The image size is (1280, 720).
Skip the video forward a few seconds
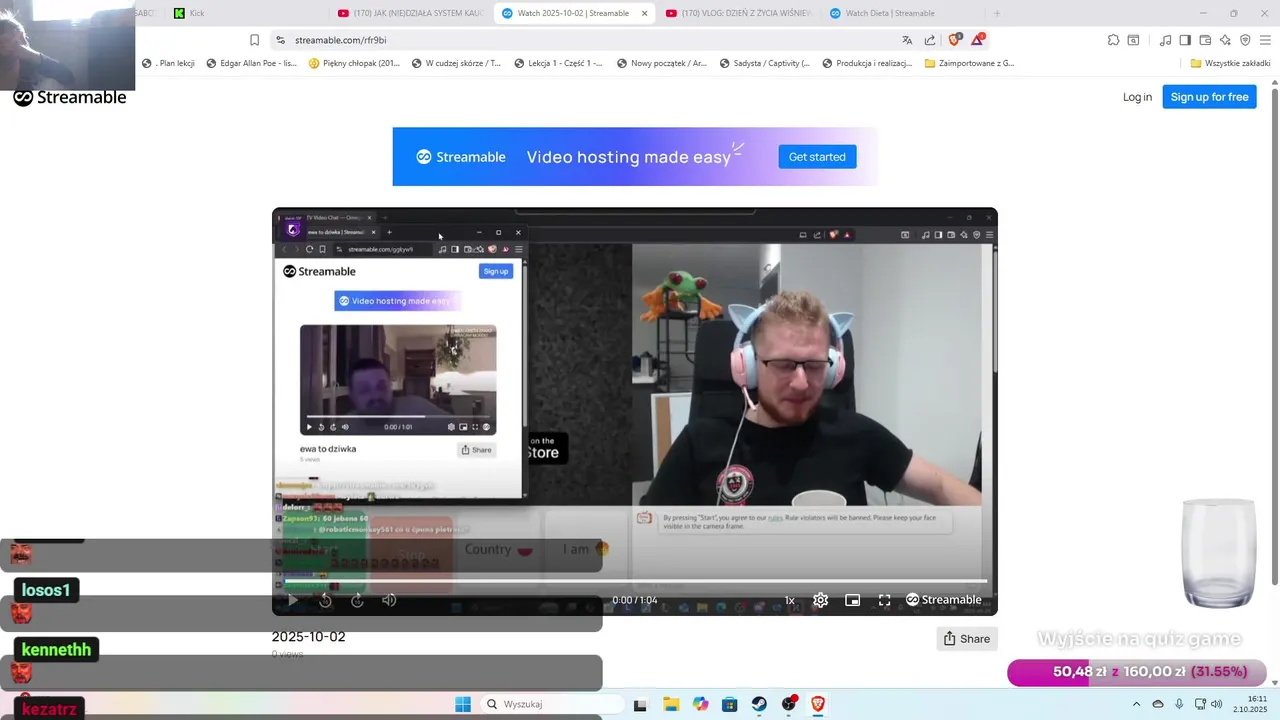click(x=357, y=600)
